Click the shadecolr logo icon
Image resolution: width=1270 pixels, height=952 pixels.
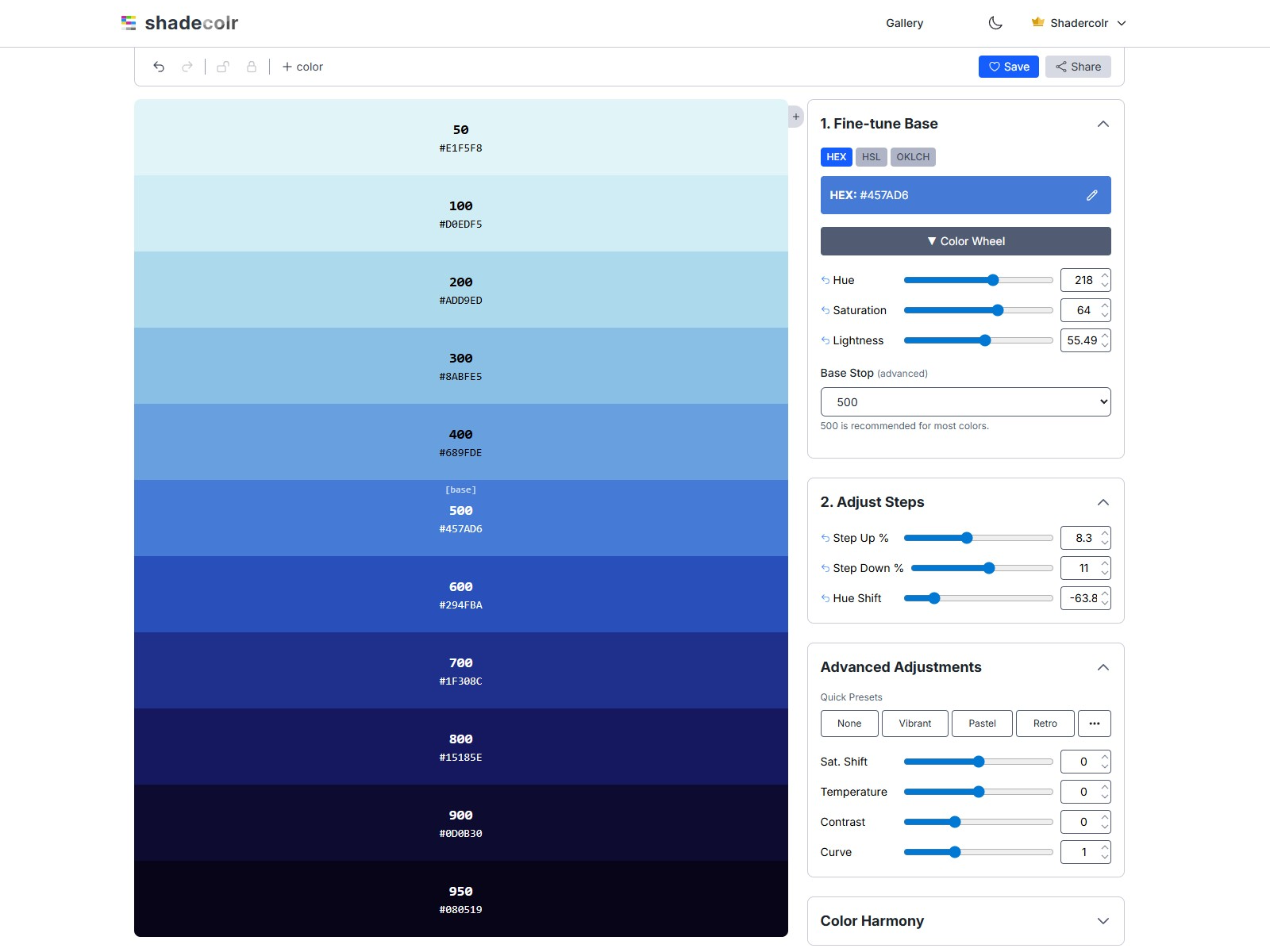coord(129,23)
